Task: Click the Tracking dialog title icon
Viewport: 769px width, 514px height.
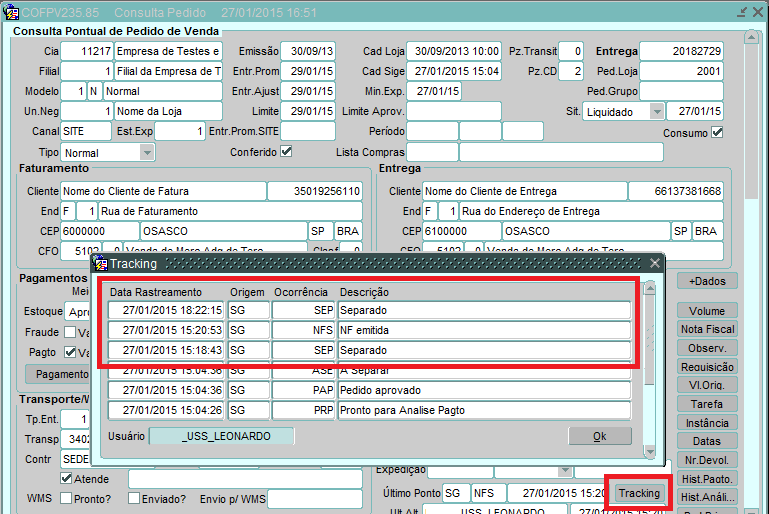Action: (100, 263)
